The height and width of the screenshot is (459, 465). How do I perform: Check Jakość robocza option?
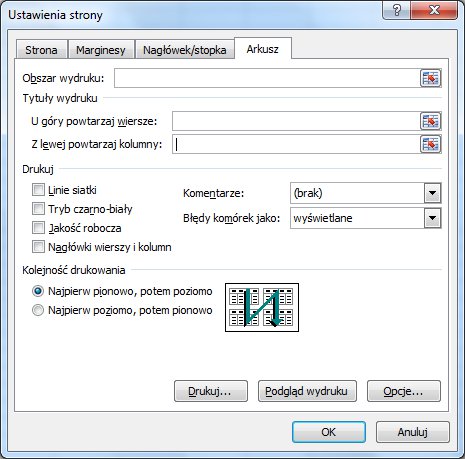pos(38,228)
